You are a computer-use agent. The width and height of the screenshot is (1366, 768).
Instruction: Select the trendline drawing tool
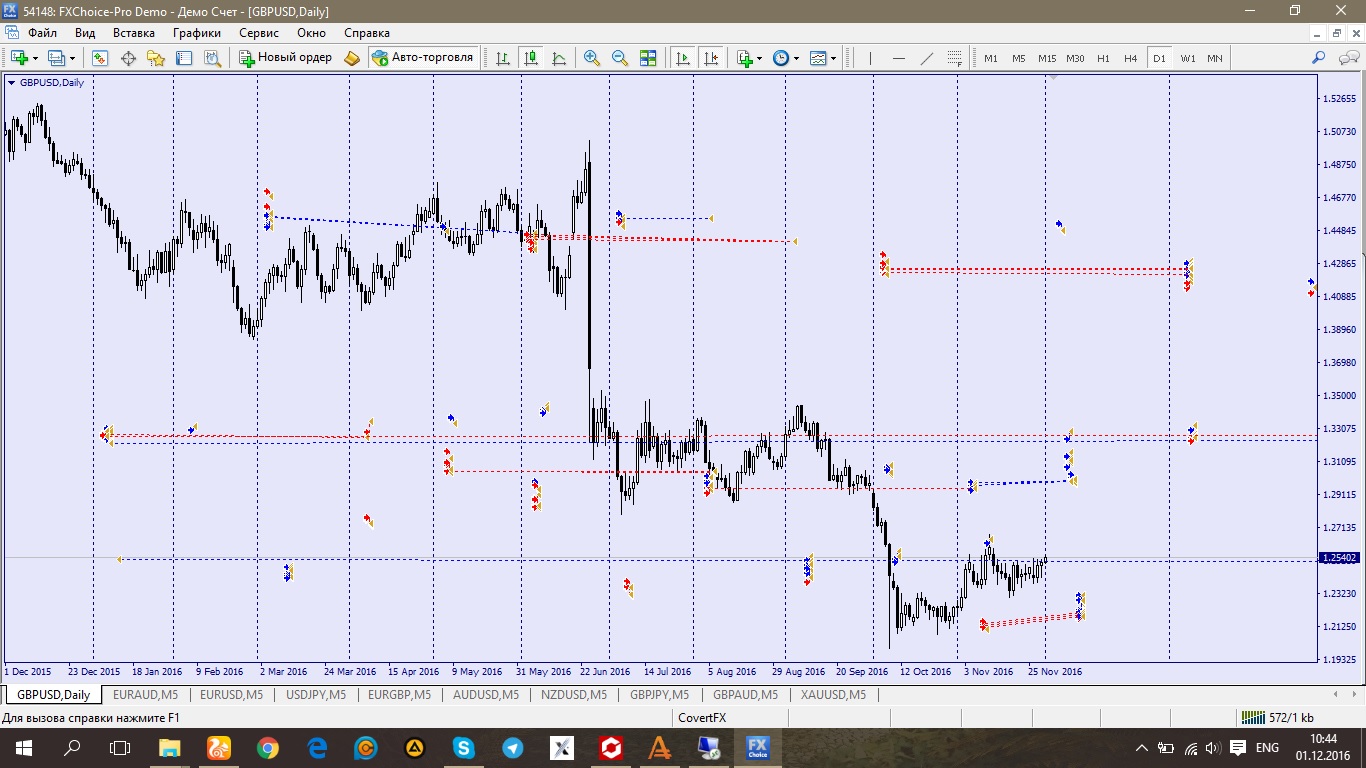pyautogui.click(x=926, y=58)
